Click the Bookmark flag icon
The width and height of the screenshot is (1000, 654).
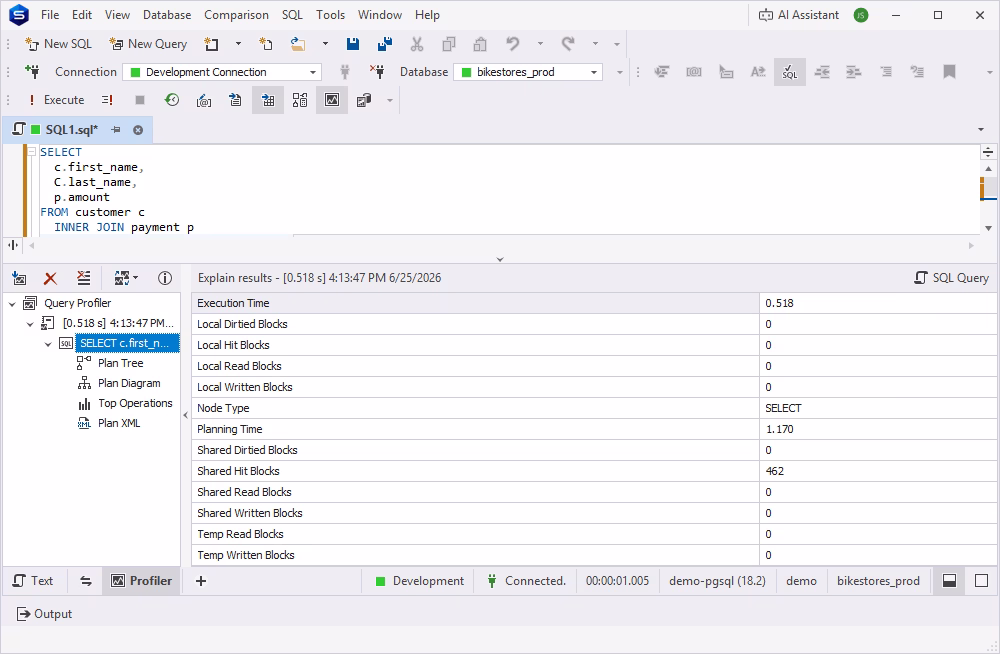949,71
